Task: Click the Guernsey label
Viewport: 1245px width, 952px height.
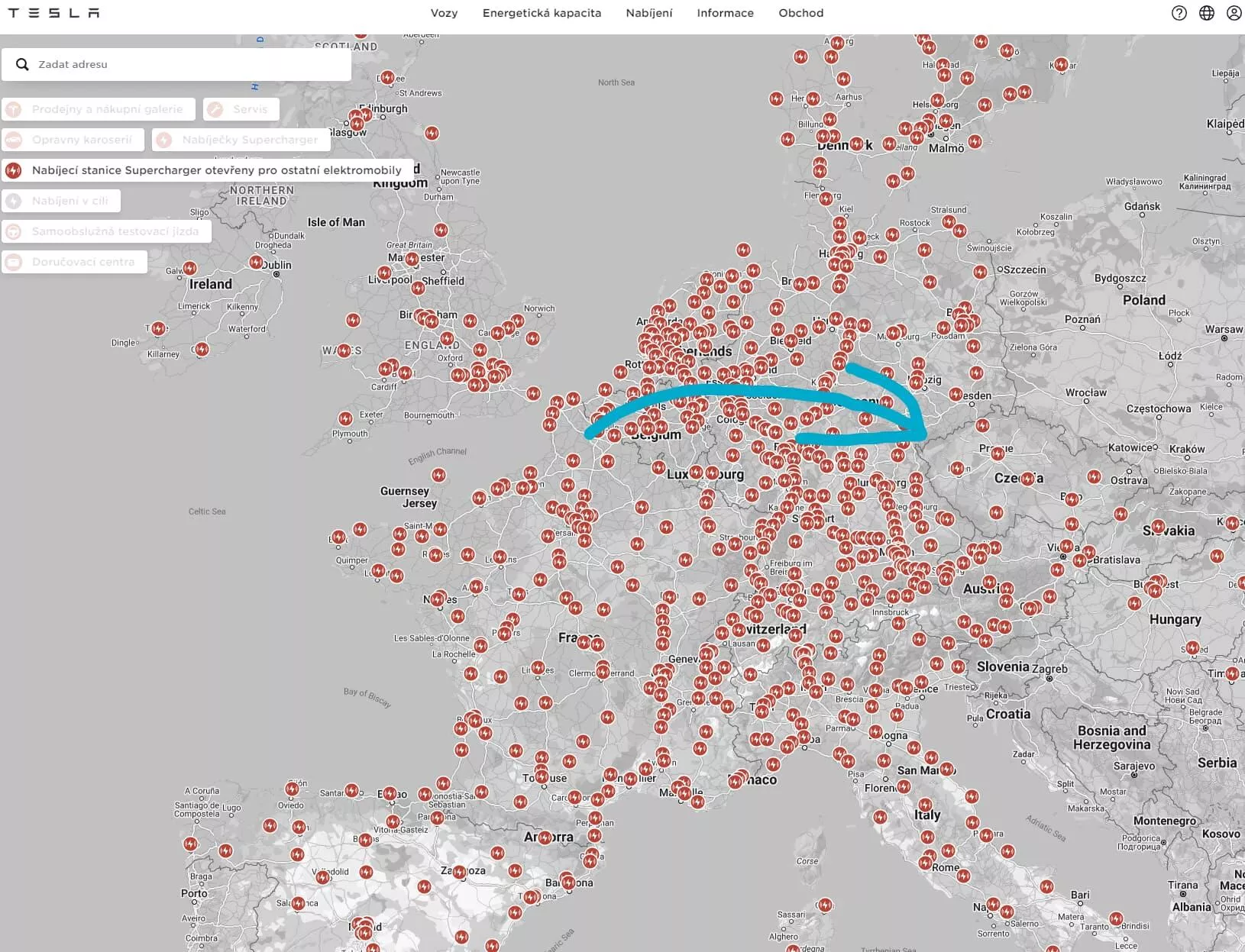Action: coord(404,491)
